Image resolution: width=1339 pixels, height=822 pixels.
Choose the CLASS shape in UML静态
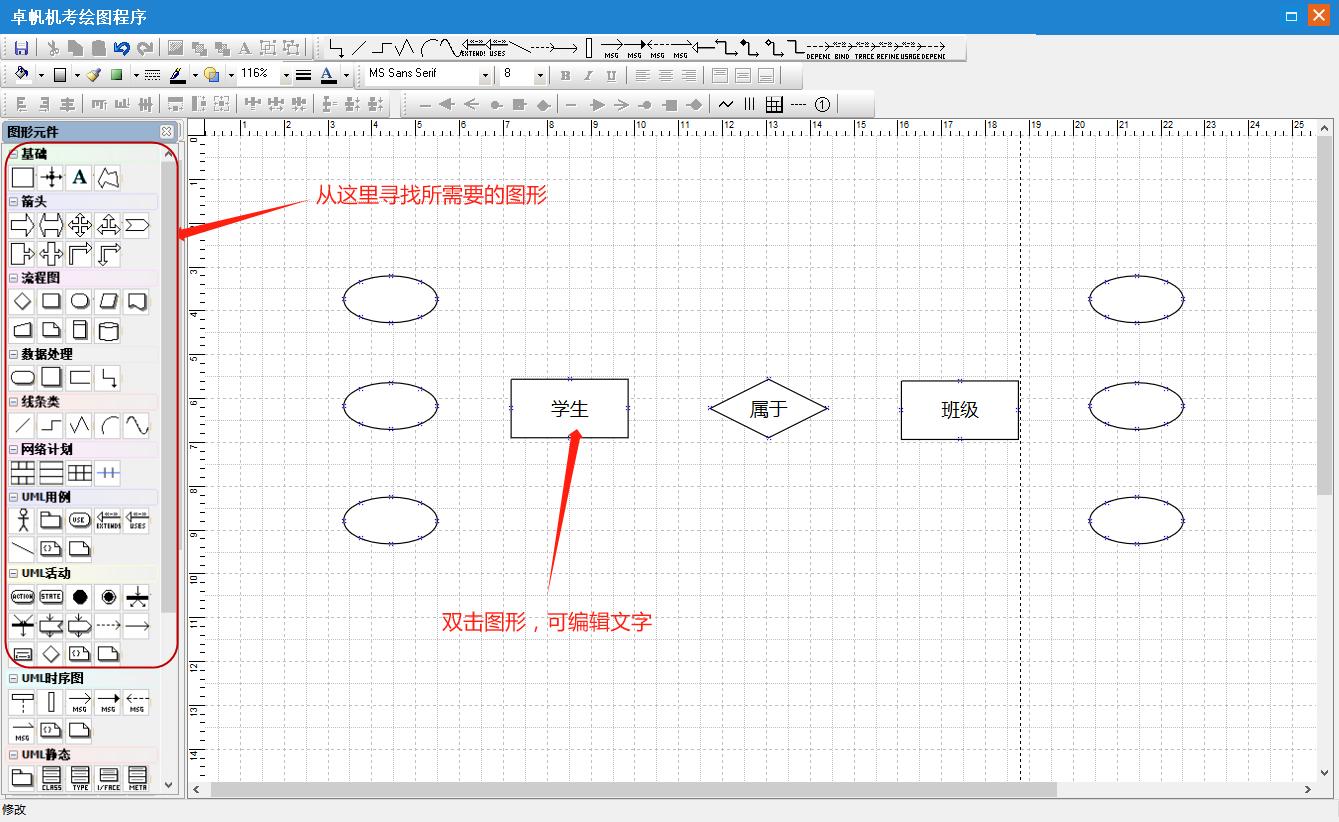51,777
